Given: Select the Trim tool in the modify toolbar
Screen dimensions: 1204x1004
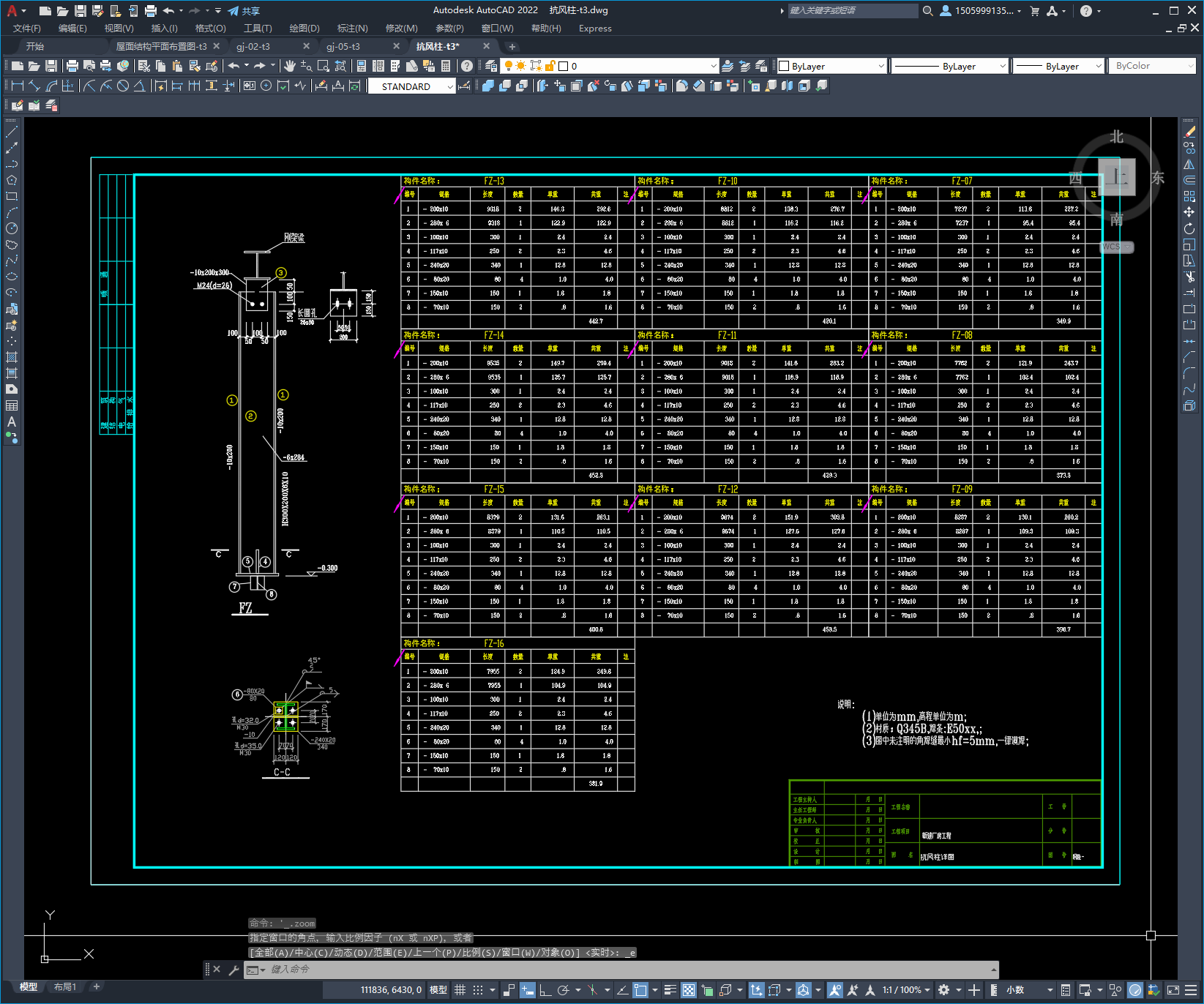Looking at the screenshot, I should pos(1189,277).
